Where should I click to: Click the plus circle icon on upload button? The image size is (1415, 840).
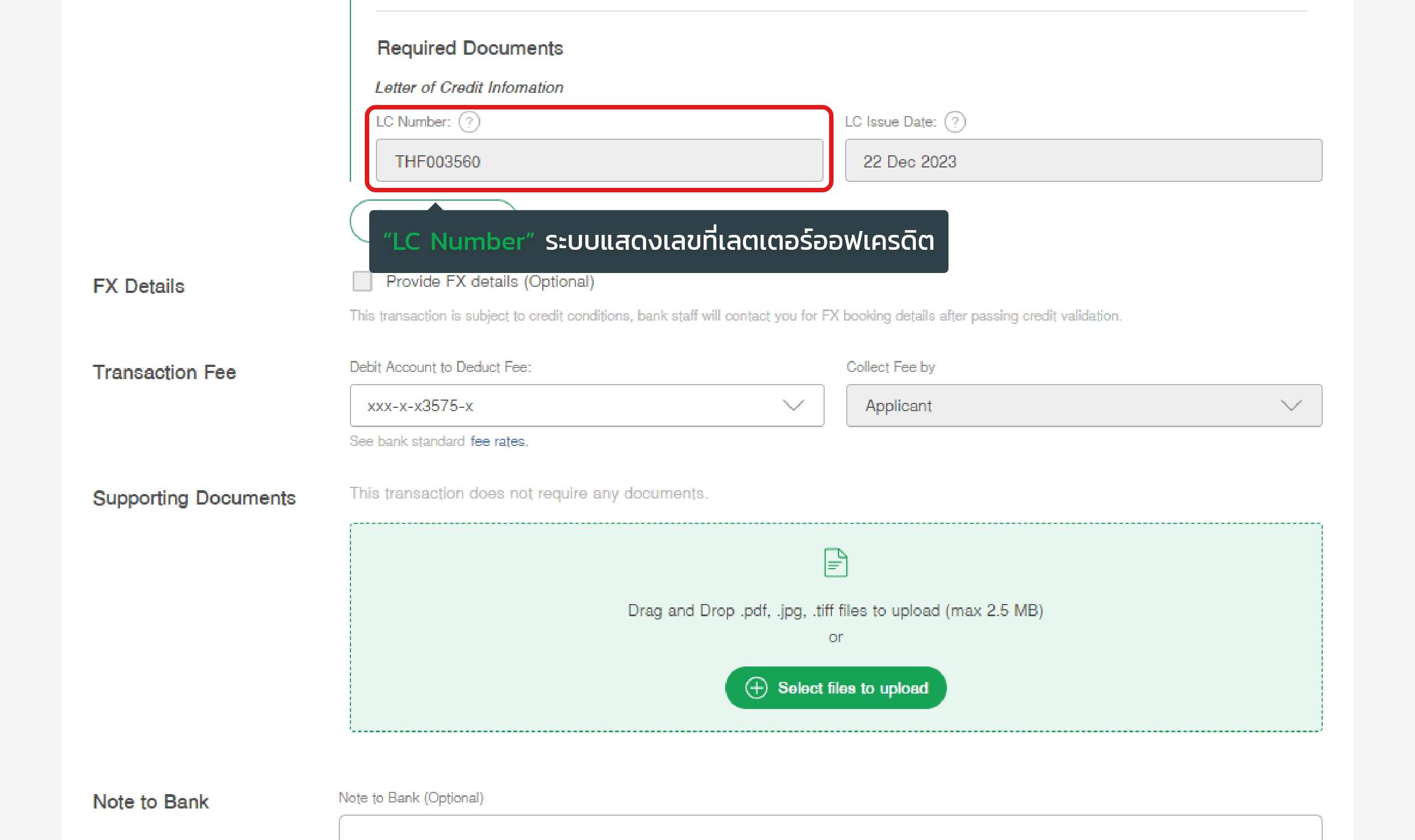point(756,687)
